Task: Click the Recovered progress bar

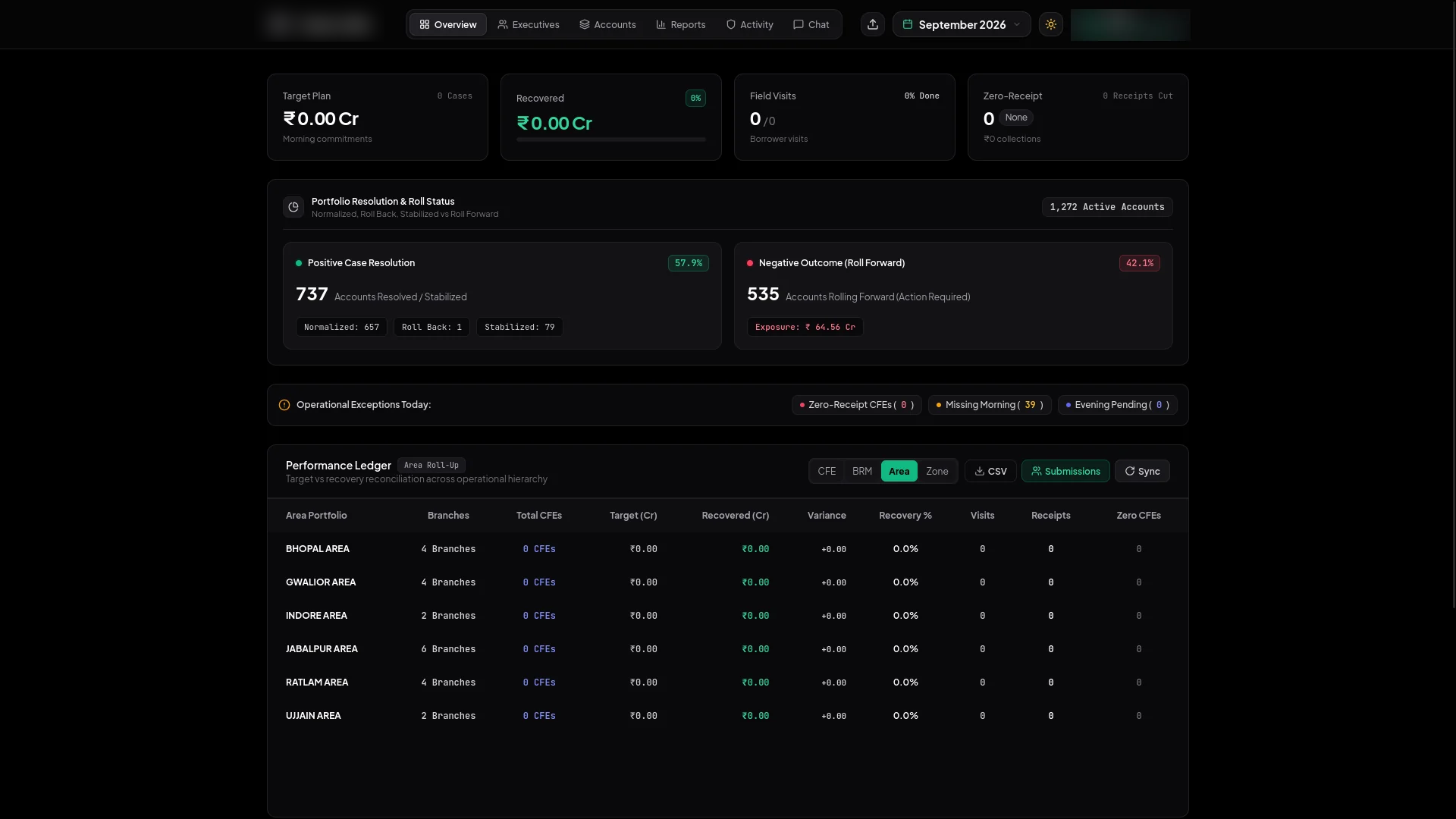Action: click(x=611, y=140)
